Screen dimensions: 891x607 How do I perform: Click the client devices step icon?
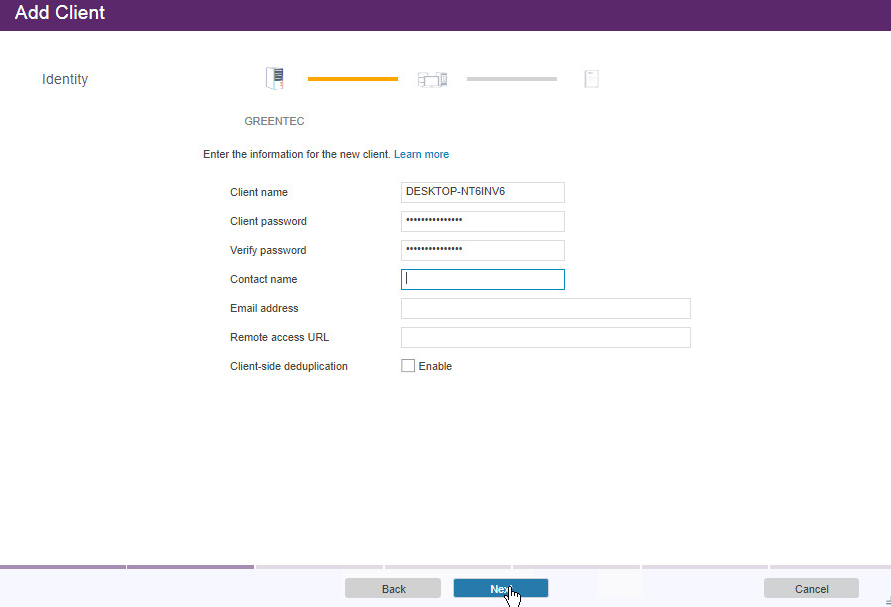point(432,79)
